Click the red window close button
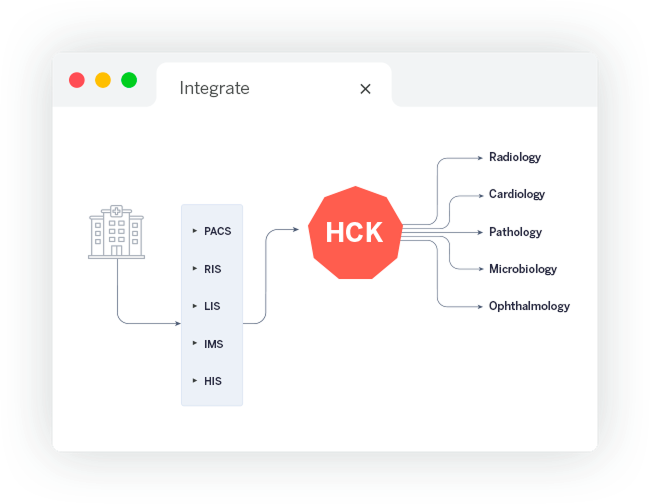This screenshot has height=504, width=650. (77, 80)
